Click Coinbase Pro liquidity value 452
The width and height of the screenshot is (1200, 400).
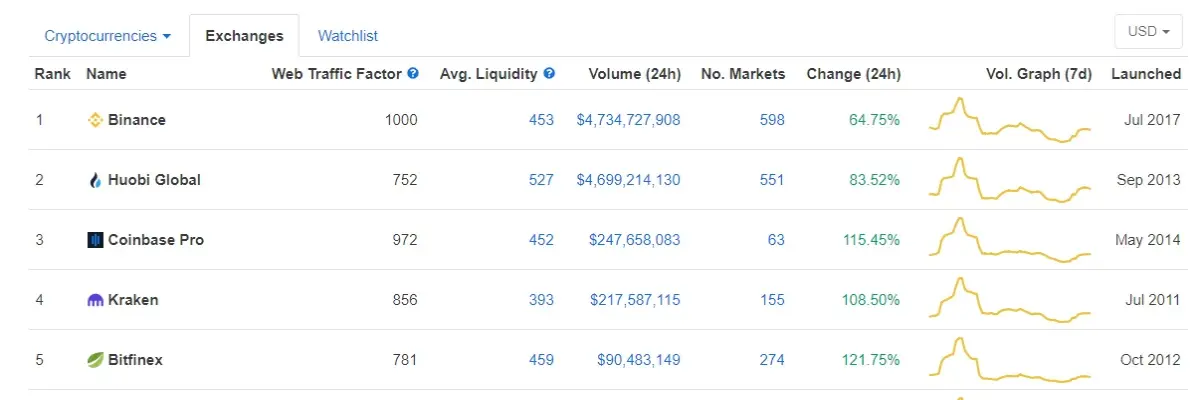[x=541, y=240]
